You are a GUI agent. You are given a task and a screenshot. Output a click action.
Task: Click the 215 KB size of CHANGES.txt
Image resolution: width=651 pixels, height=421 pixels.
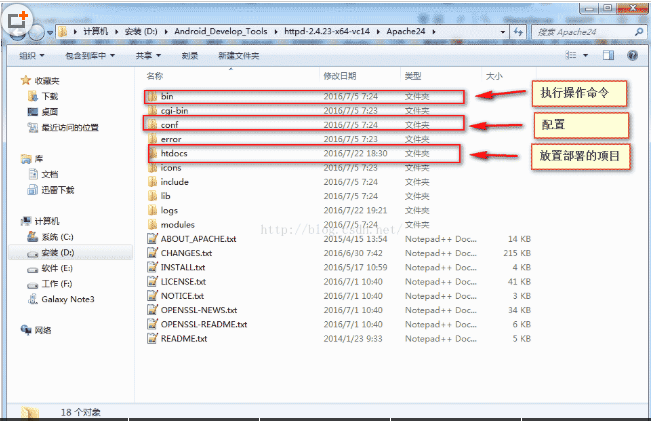point(517,253)
